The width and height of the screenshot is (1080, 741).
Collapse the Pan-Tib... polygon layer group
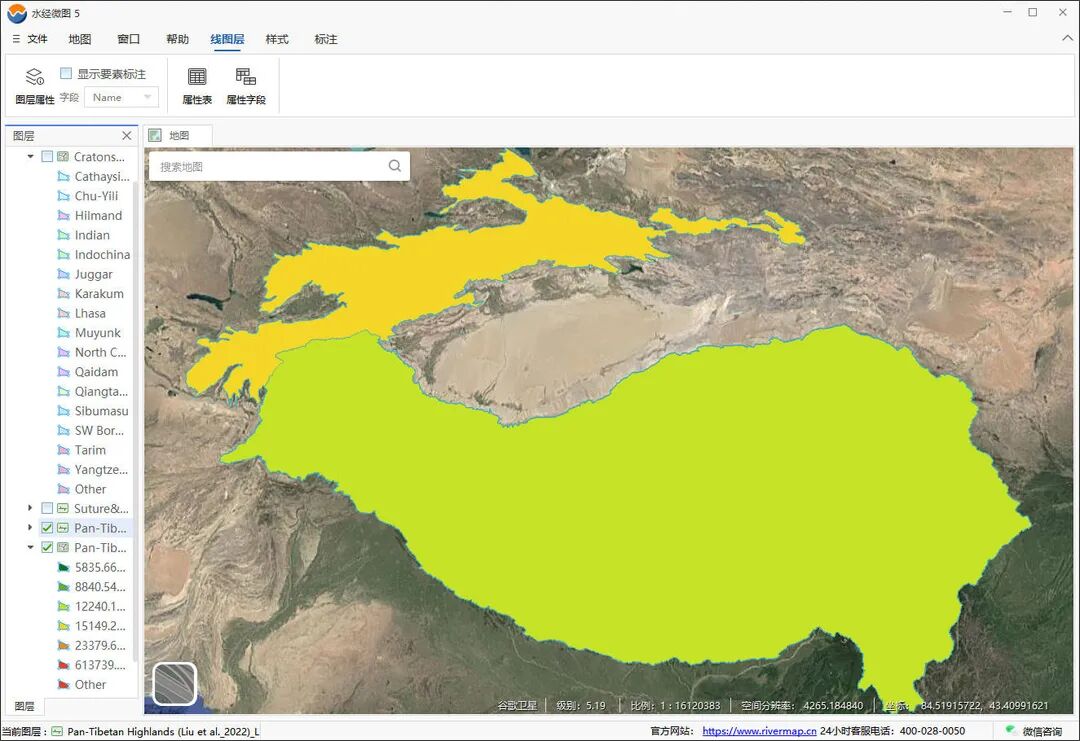point(30,547)
